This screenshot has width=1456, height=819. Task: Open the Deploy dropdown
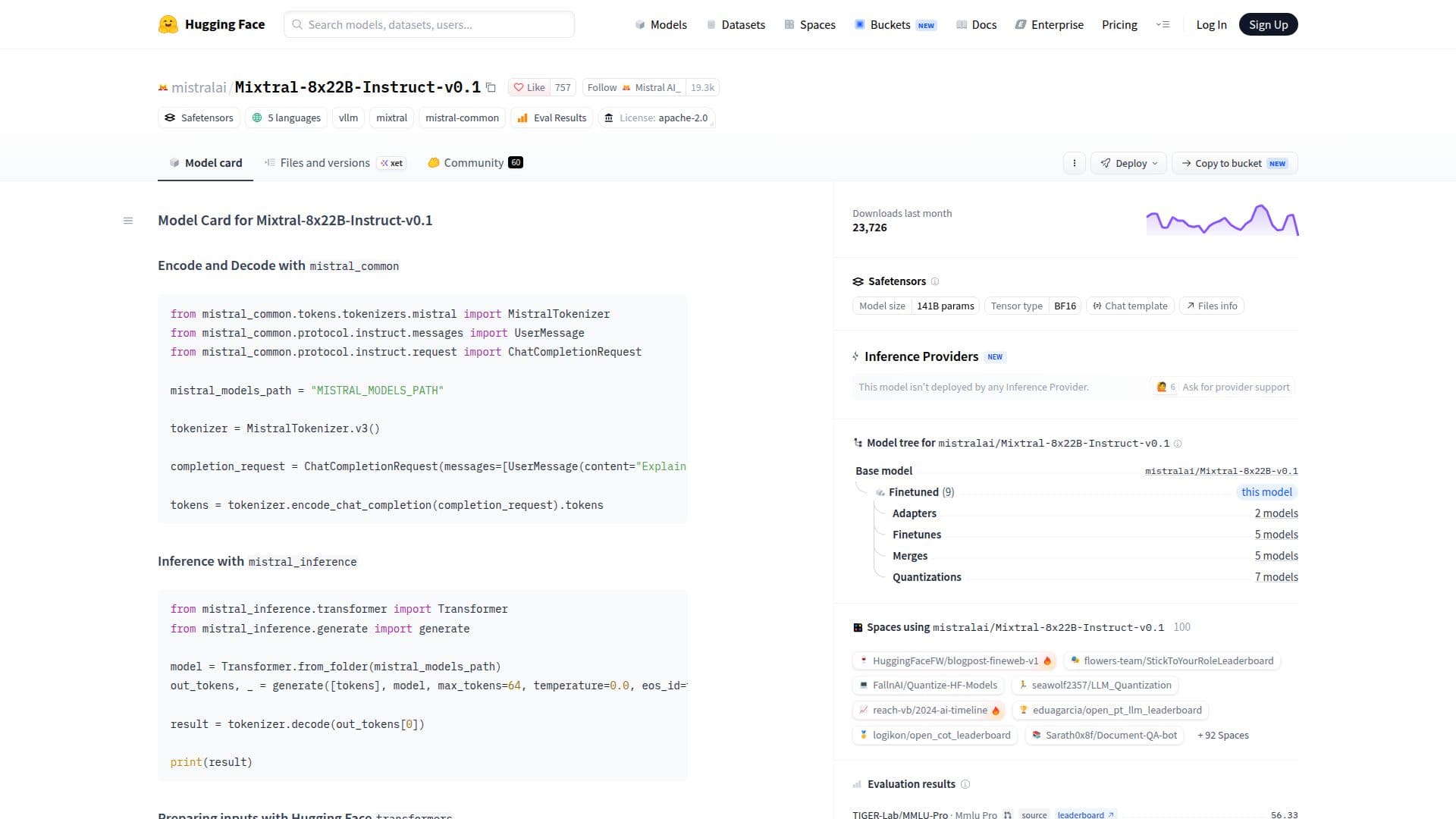click(x=1128, y=163)
